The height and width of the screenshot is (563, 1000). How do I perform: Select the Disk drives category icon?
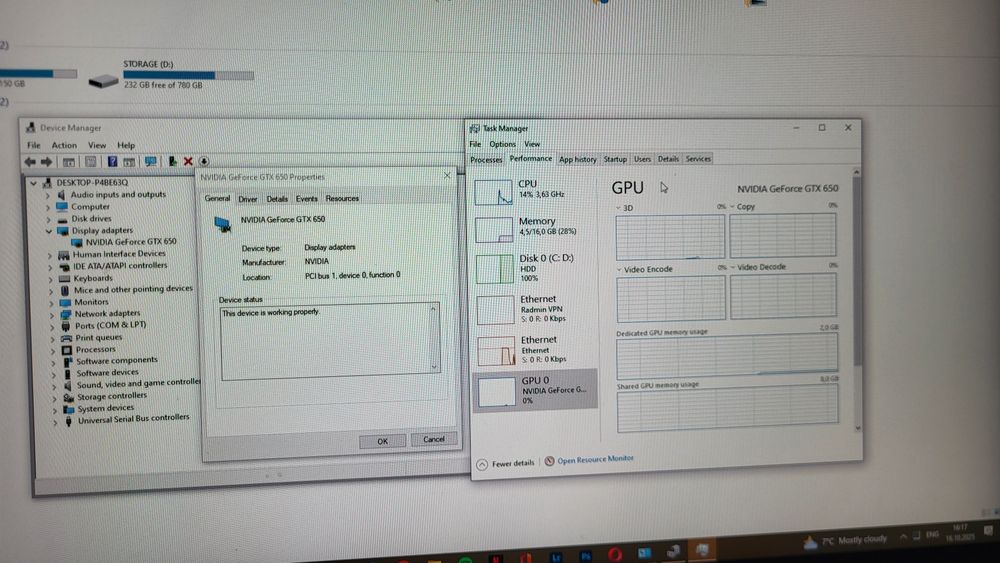click(x=62, y=219)
